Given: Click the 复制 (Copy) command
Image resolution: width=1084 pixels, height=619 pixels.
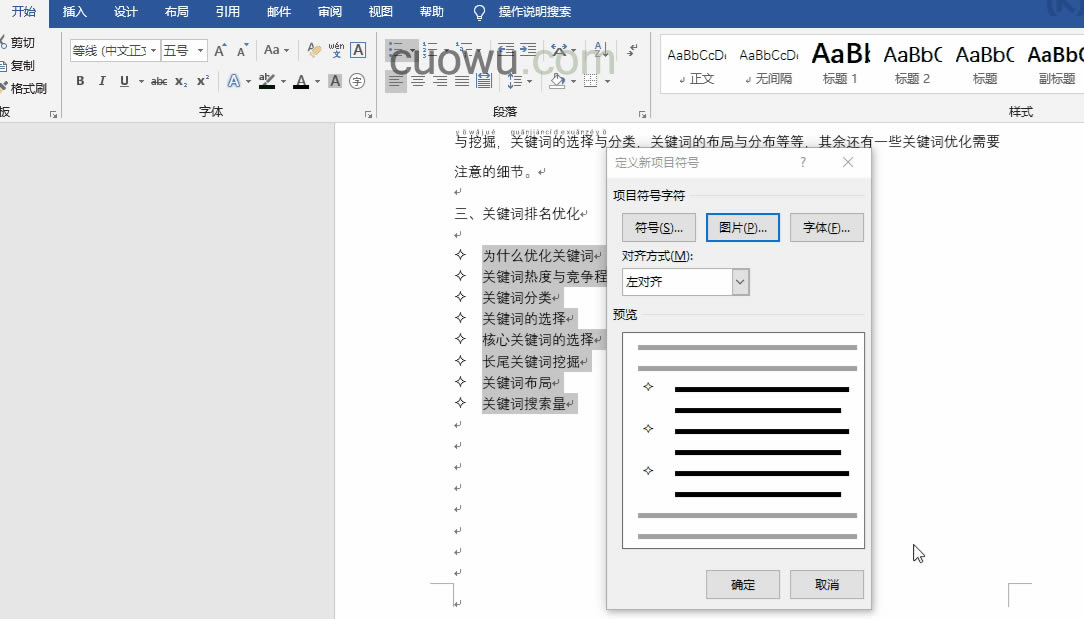Looking at the screenshot, I should point(18,66).
